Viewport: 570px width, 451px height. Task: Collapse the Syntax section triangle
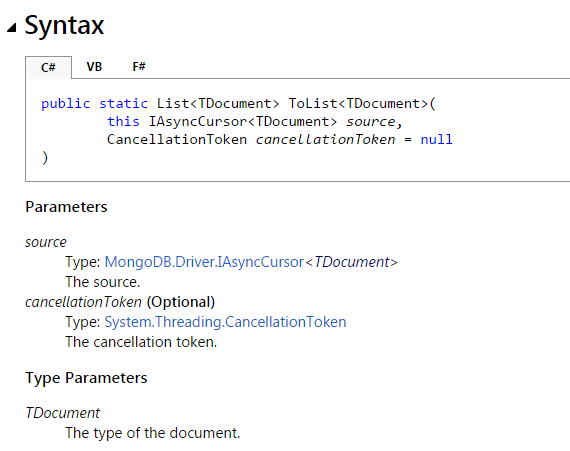click(12, 28)
